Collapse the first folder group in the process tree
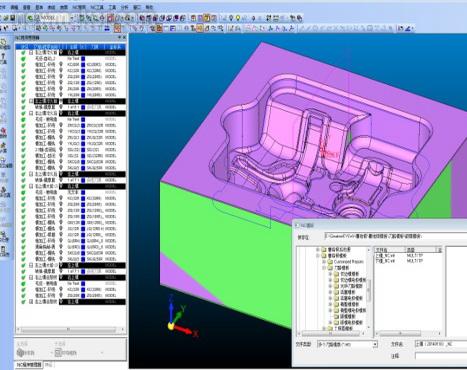 point(31,53)
